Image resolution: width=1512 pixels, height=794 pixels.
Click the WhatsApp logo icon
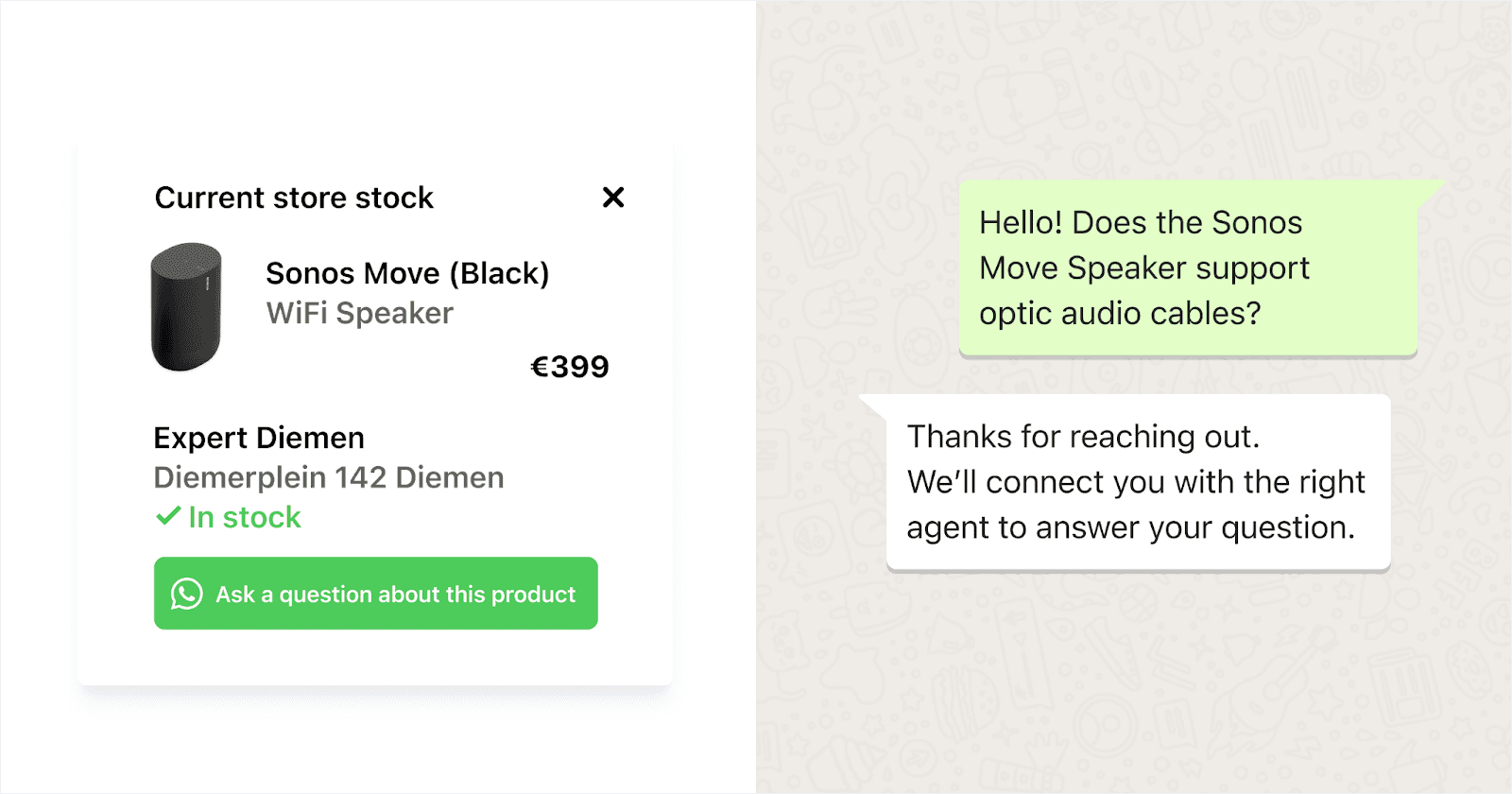[x=187, y=594]
